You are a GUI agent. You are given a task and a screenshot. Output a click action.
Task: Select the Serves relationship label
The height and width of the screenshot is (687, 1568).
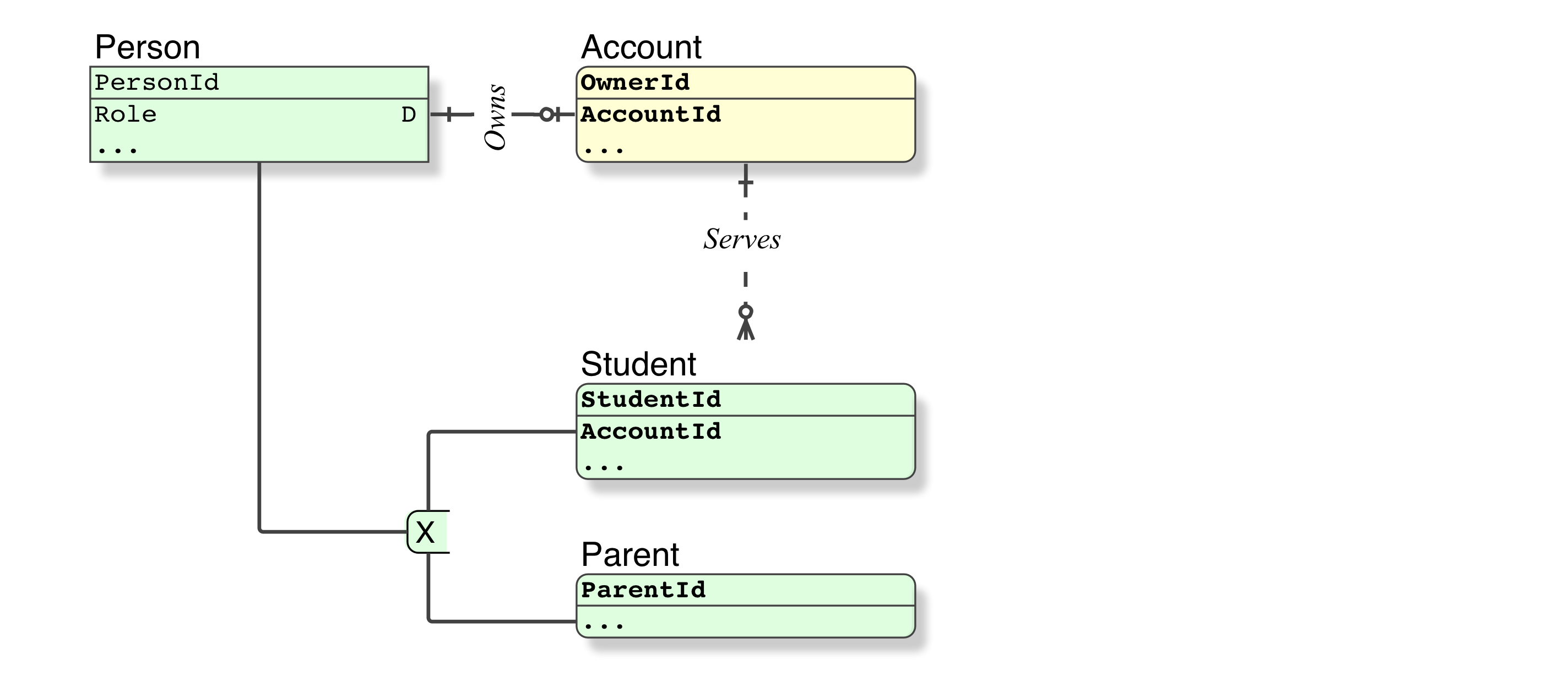tap(742, 239)
